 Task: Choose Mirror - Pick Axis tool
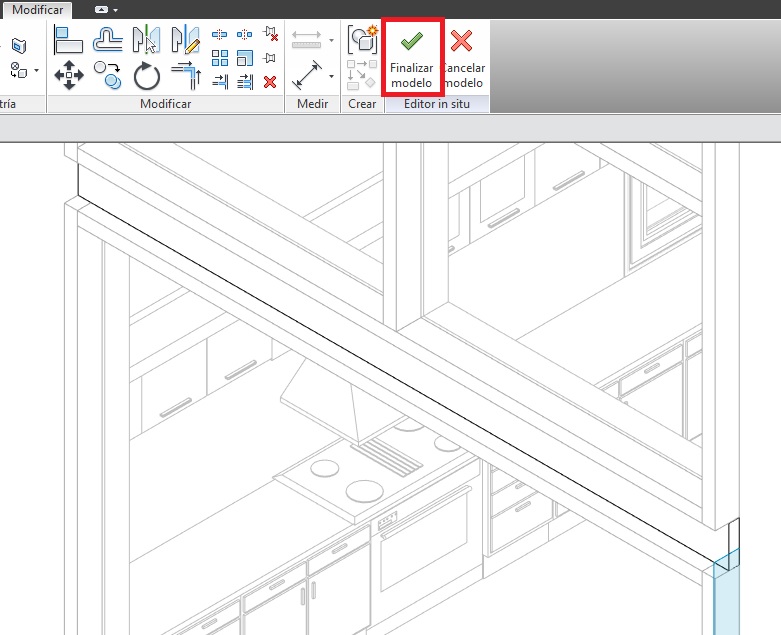147,40
